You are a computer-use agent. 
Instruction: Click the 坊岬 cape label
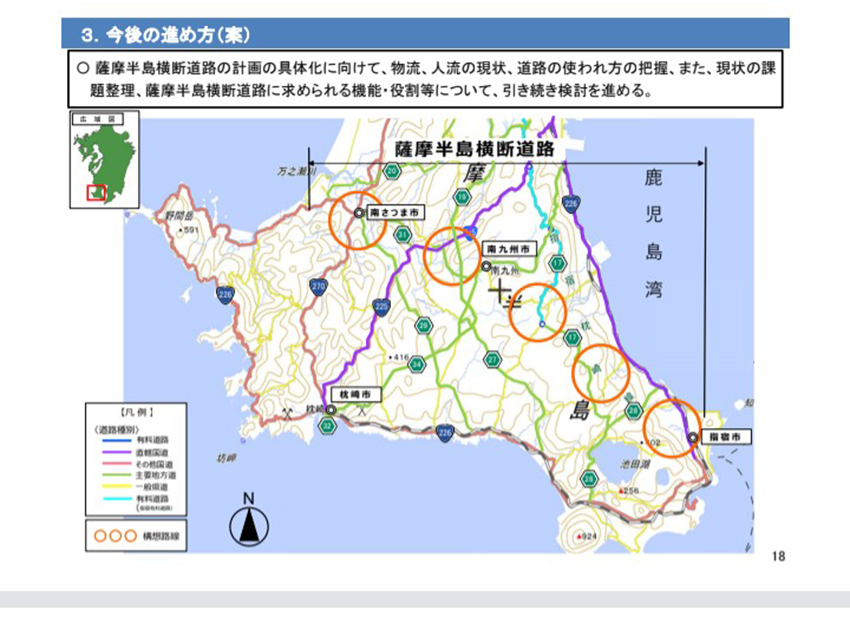tap(226, 458)
